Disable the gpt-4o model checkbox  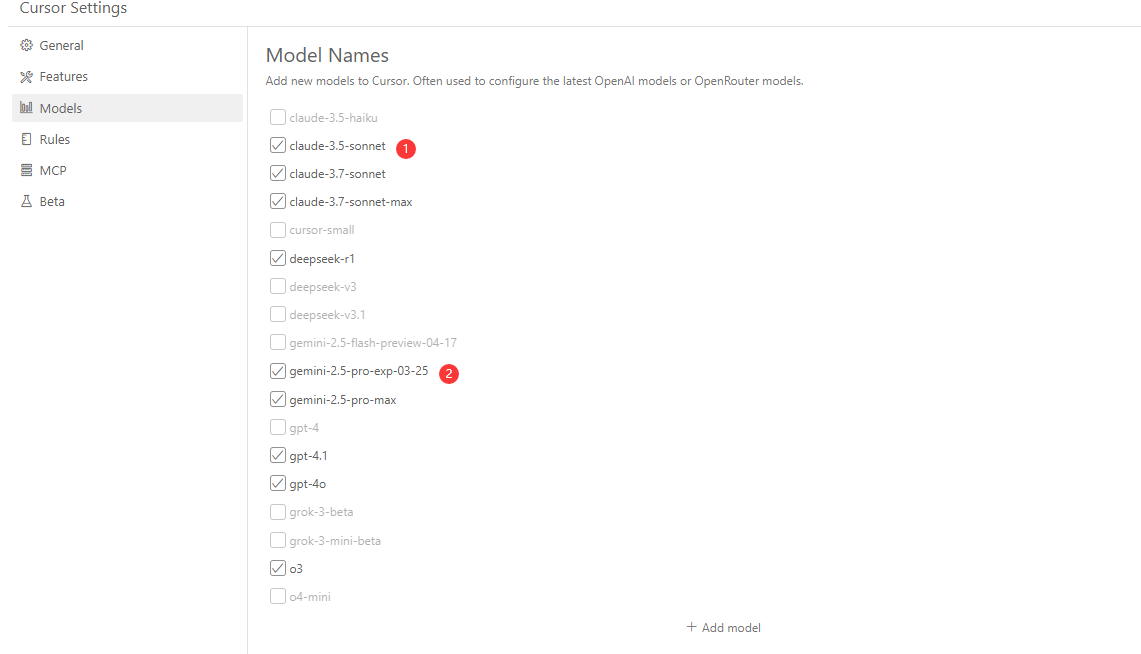tap(277, 484)
